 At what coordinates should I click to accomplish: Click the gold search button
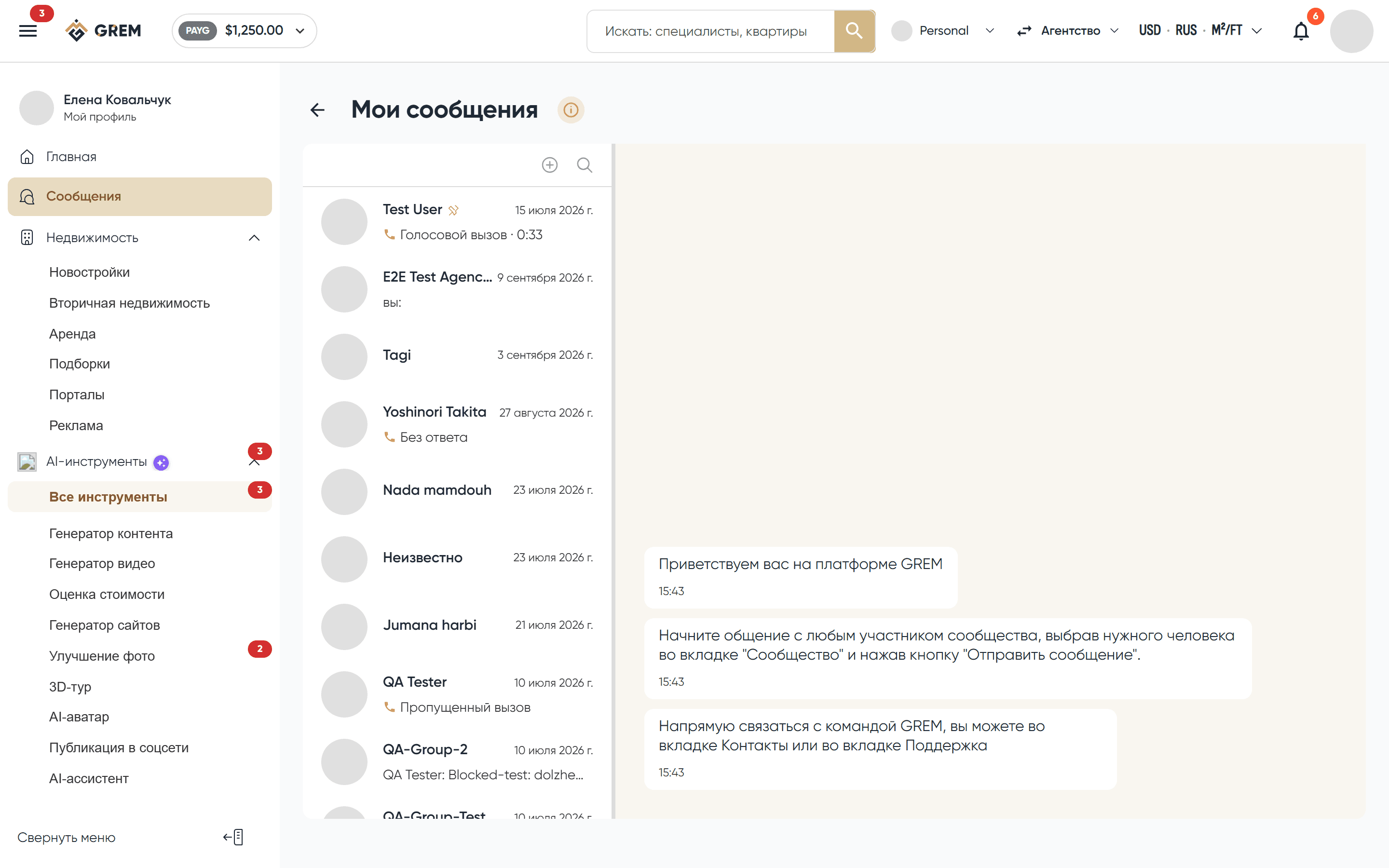[x=854, y=31]
